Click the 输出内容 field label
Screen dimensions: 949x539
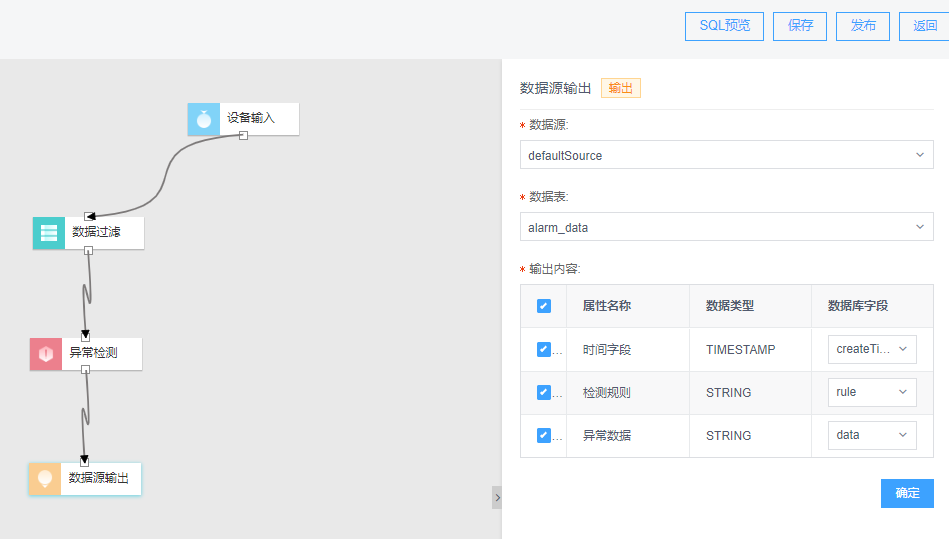point(554,269)
